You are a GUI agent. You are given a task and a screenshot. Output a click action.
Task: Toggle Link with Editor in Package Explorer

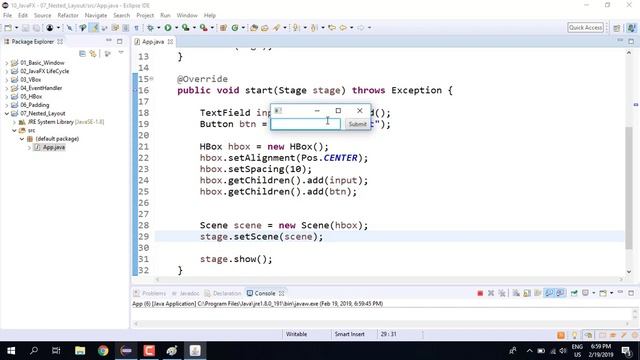pyautogui.click(x=93, y=53)
